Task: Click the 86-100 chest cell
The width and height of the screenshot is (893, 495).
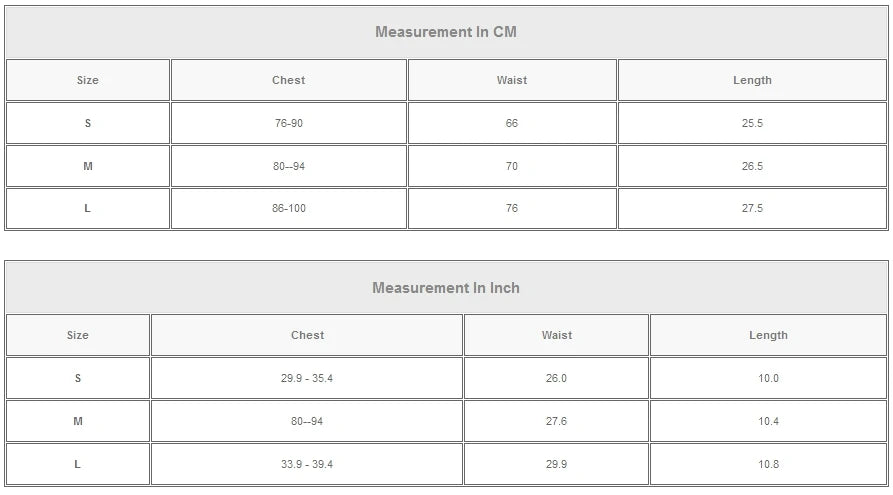Action: [x=288, y=209]
